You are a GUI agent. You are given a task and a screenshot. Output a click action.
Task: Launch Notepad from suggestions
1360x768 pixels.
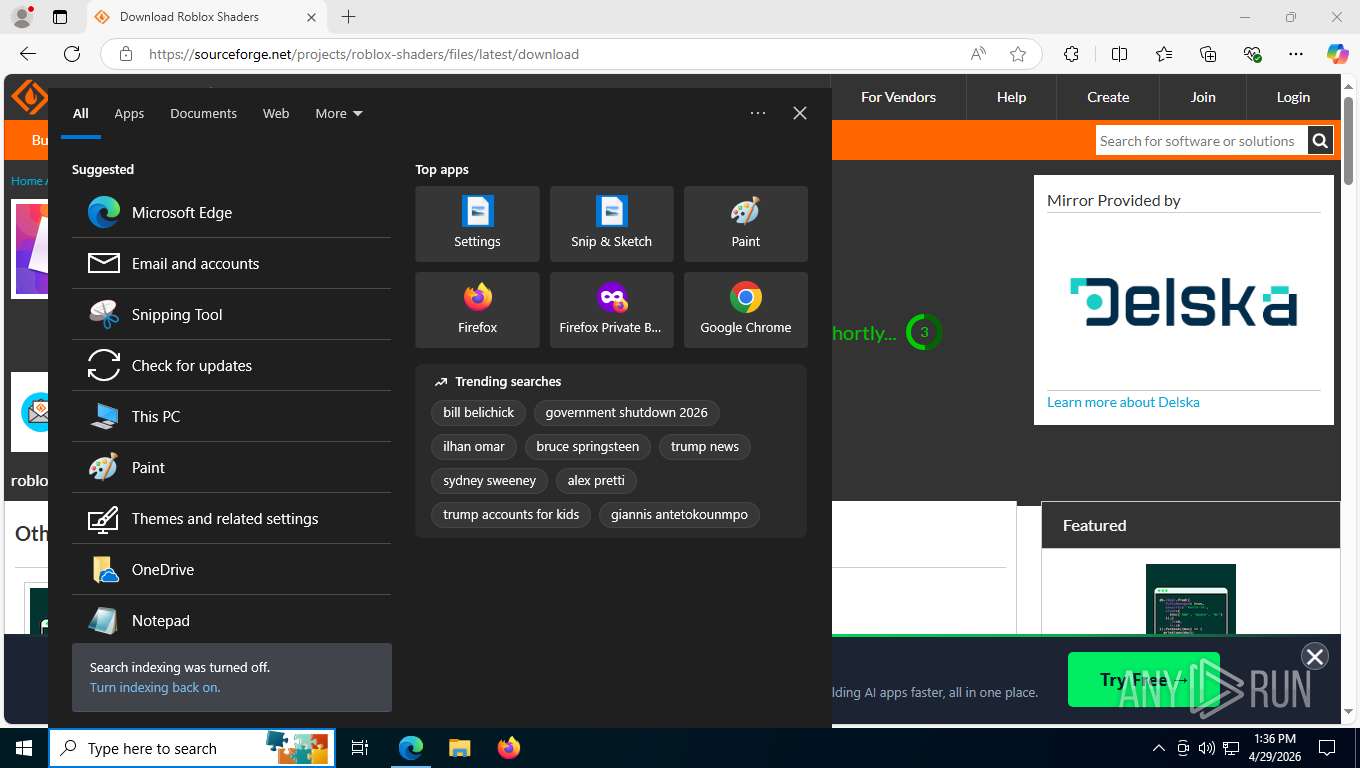[x=231, y=620]
